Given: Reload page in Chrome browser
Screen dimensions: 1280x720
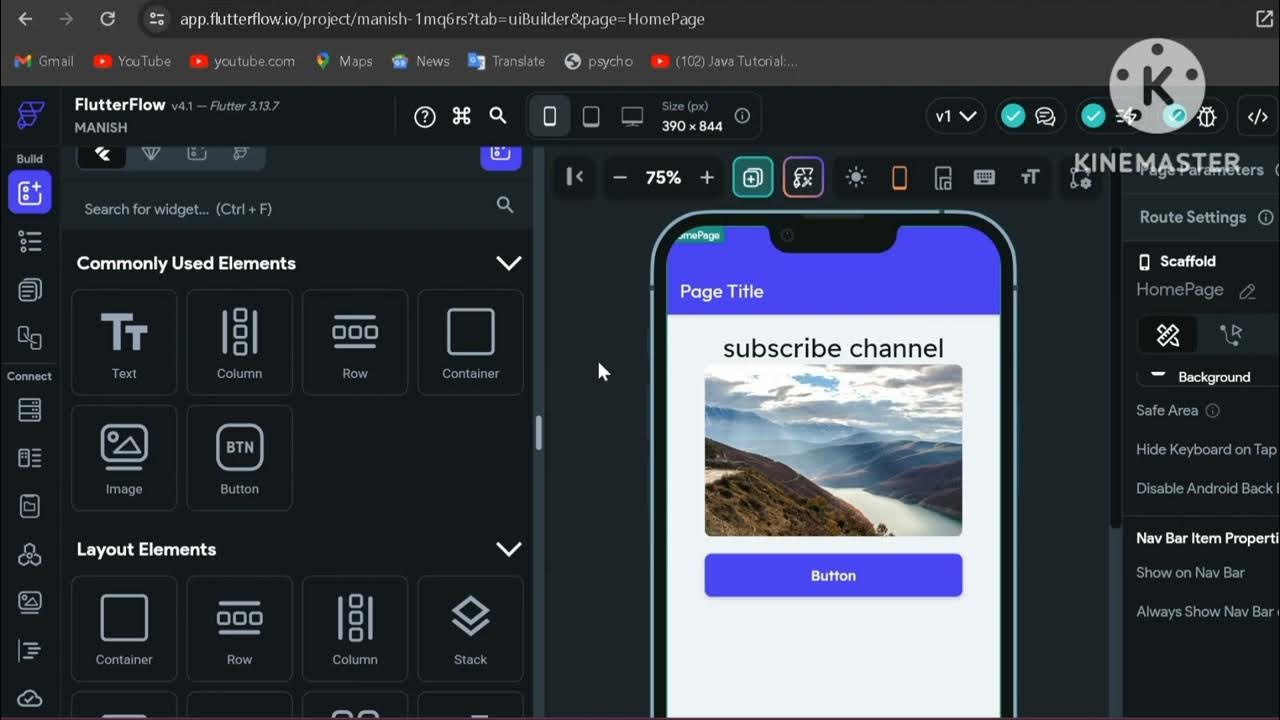Looking at the screenshot, I should [108, 18].
